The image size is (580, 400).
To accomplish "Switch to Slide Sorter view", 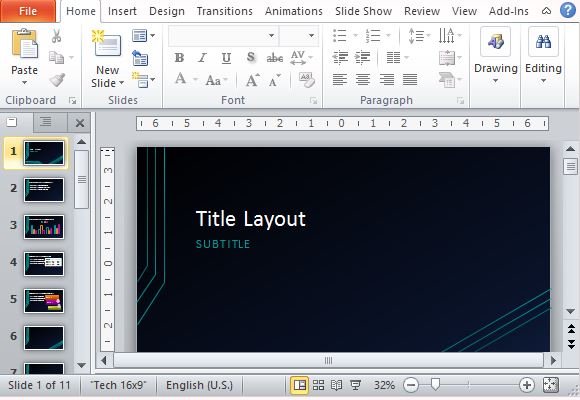I will pos(318,385).
